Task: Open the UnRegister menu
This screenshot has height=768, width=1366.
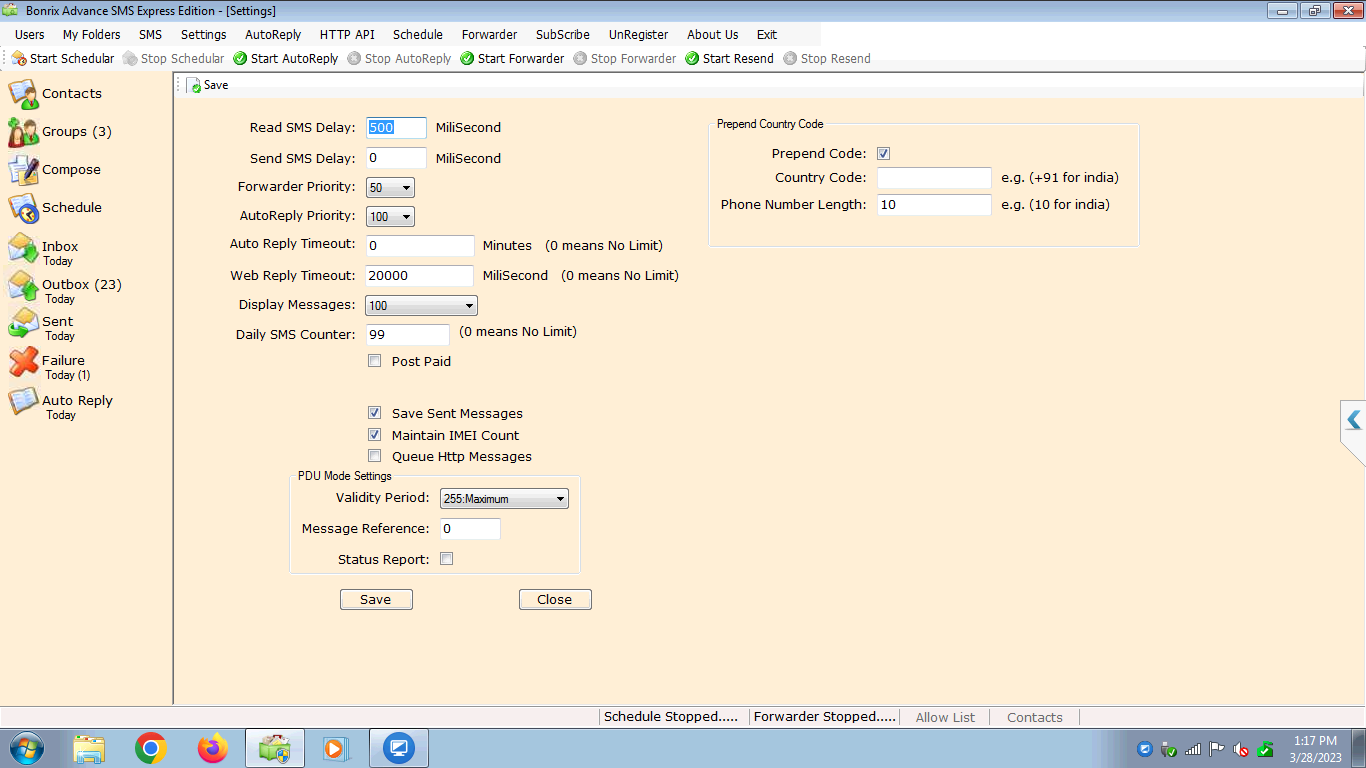Action: click(638, 35)
